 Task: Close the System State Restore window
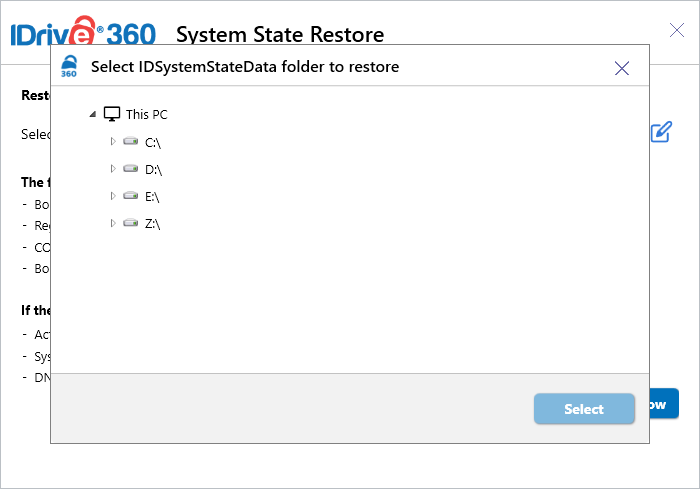(677, 30)
